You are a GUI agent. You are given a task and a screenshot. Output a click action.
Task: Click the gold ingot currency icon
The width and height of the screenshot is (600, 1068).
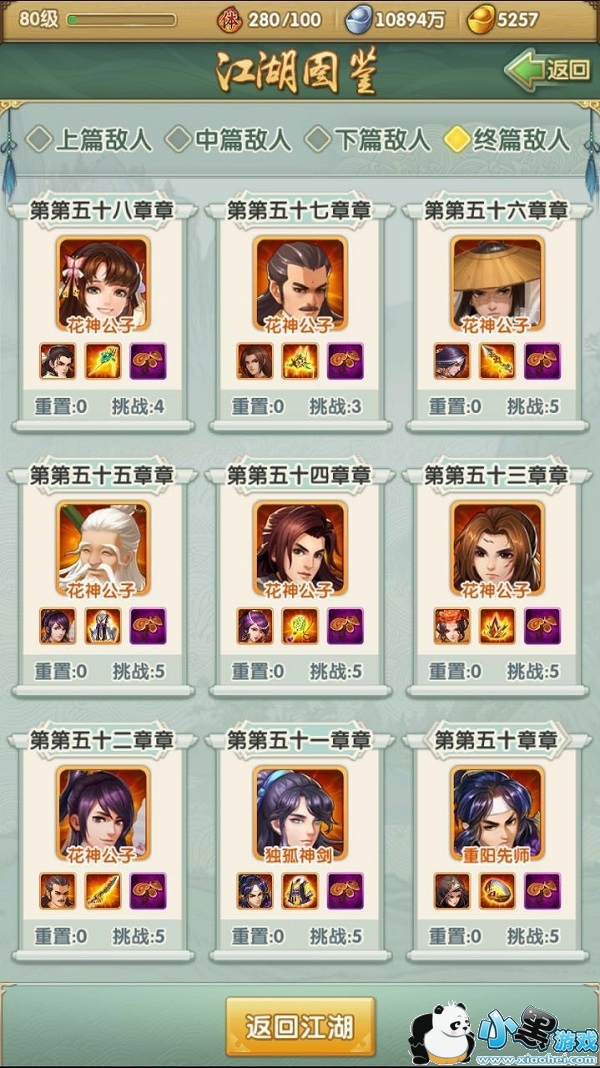point(481,20)
